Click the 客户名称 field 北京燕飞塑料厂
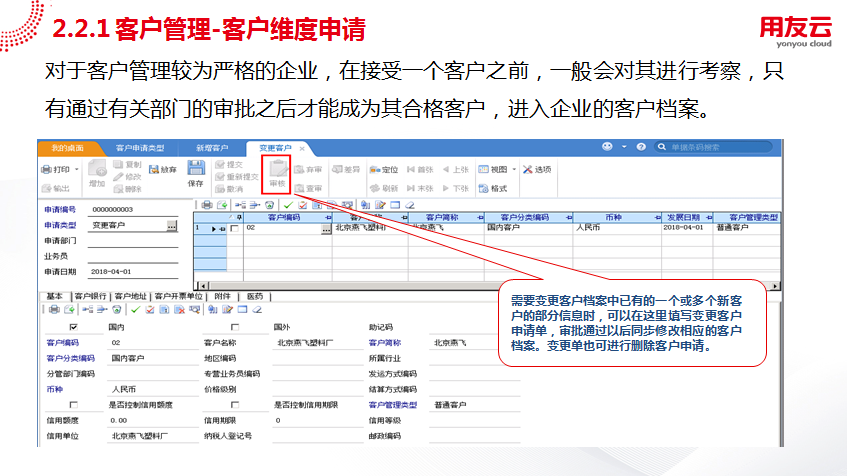Screen dimensions: 847x476 [x=318, y=343]
